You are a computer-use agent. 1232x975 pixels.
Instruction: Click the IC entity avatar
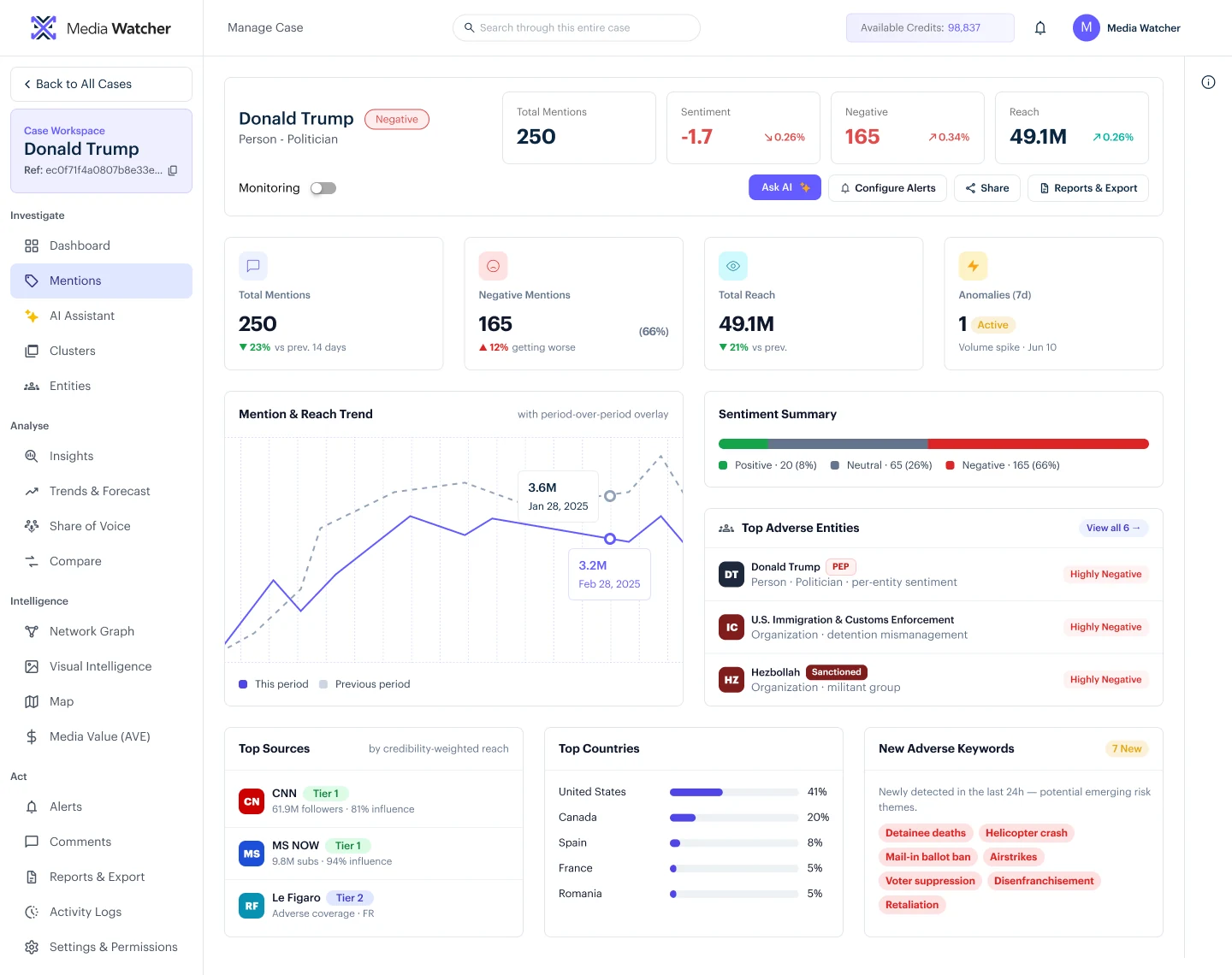click(731, 627)
